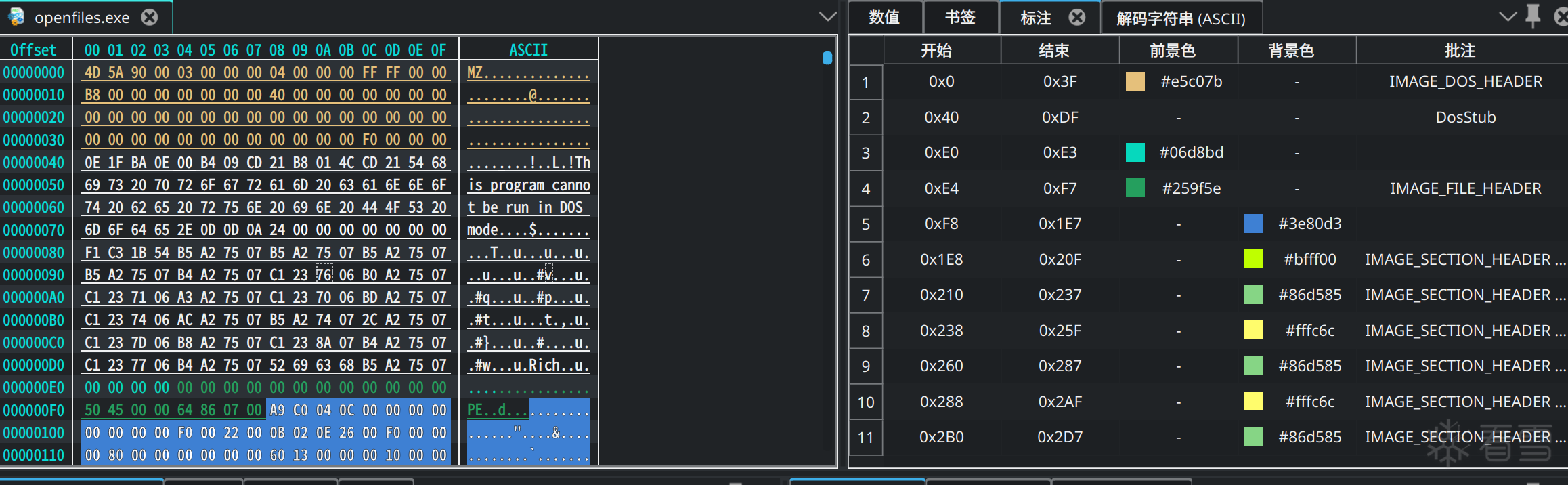Select offset row 000000F0
Image resolution: width=1568 pixels, height=485 pixels.
34,410
